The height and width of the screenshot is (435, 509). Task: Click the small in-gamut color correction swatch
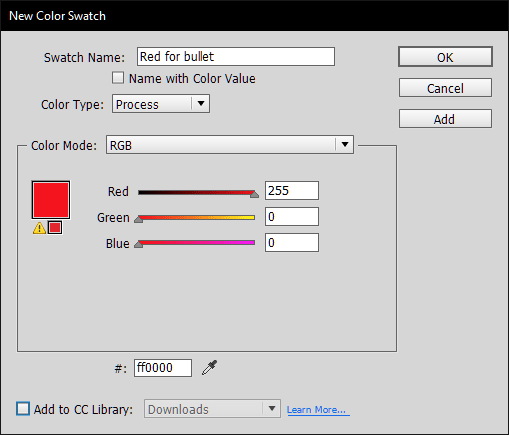click(55, 228)
